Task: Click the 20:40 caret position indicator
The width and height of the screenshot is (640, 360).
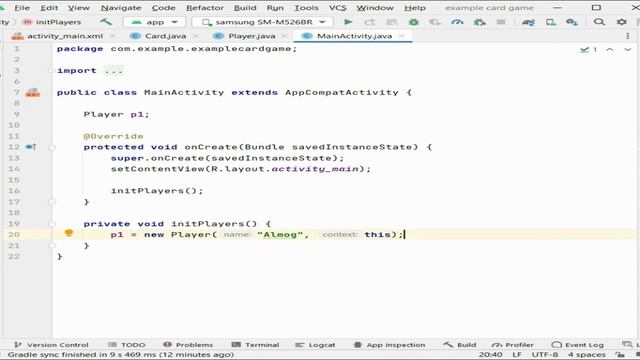Action: click(490, 355)
